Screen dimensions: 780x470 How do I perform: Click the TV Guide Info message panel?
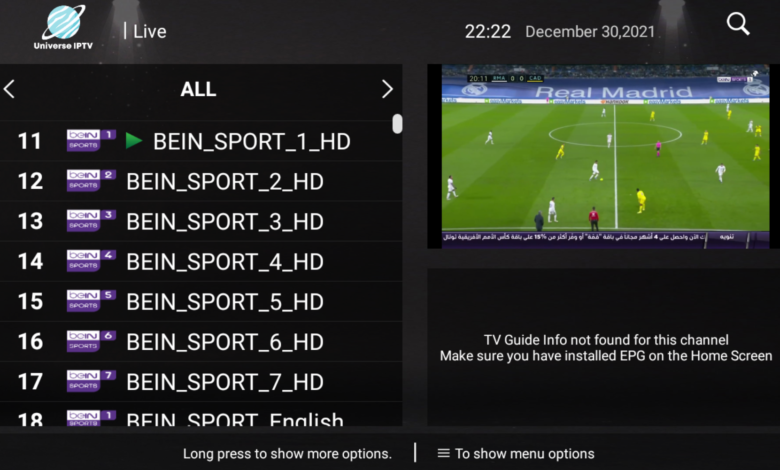[603, 347]
